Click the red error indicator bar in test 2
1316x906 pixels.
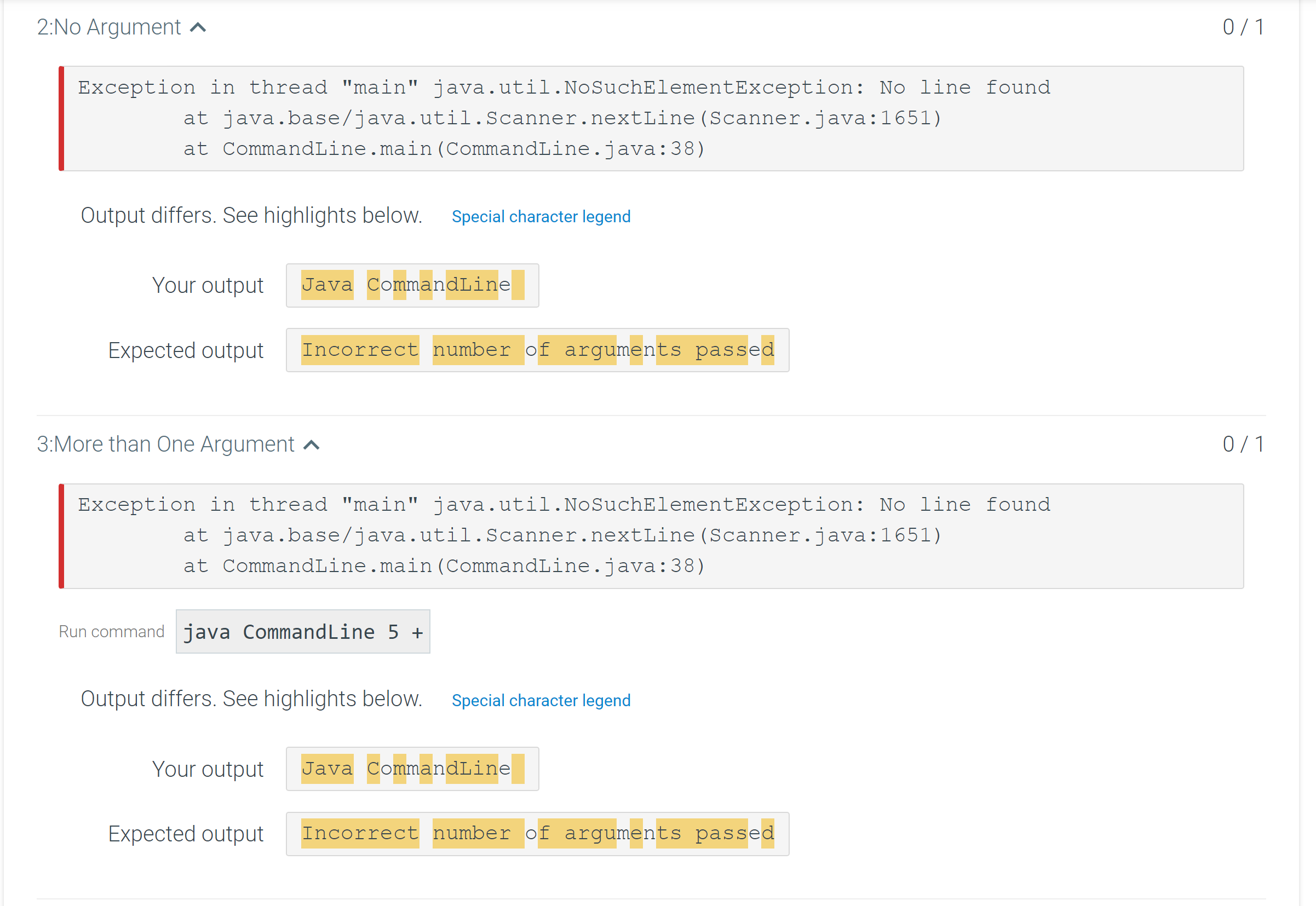[x=61, y=118]
